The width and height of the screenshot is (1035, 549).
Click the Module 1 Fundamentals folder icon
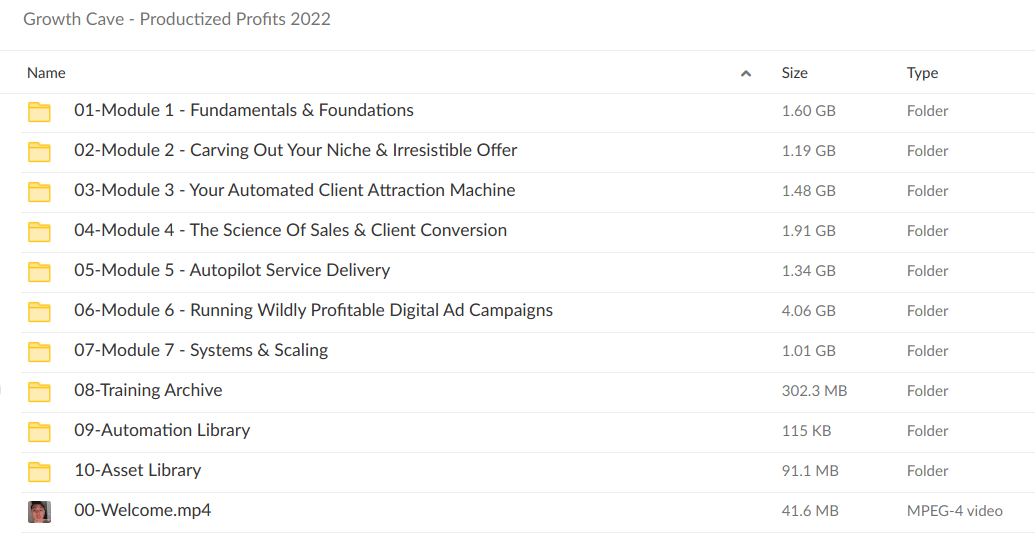[x=39, y=111]
